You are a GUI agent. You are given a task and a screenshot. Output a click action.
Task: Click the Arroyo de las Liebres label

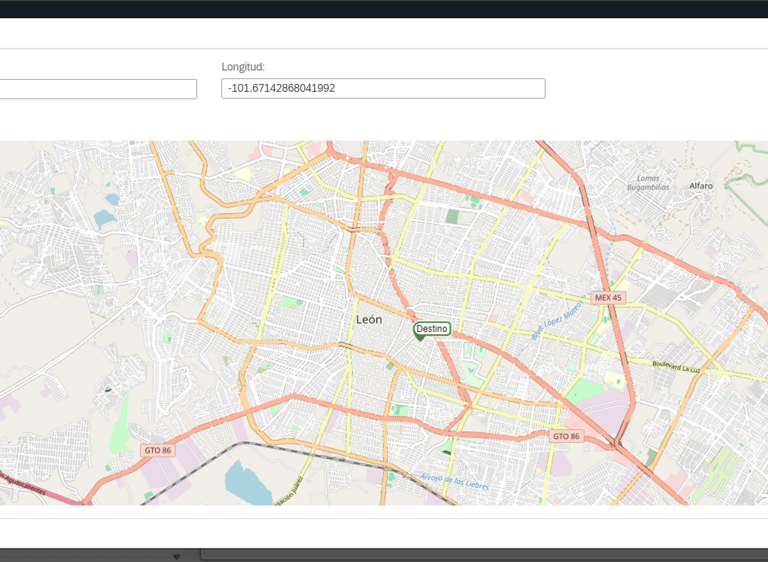point(455,481)
